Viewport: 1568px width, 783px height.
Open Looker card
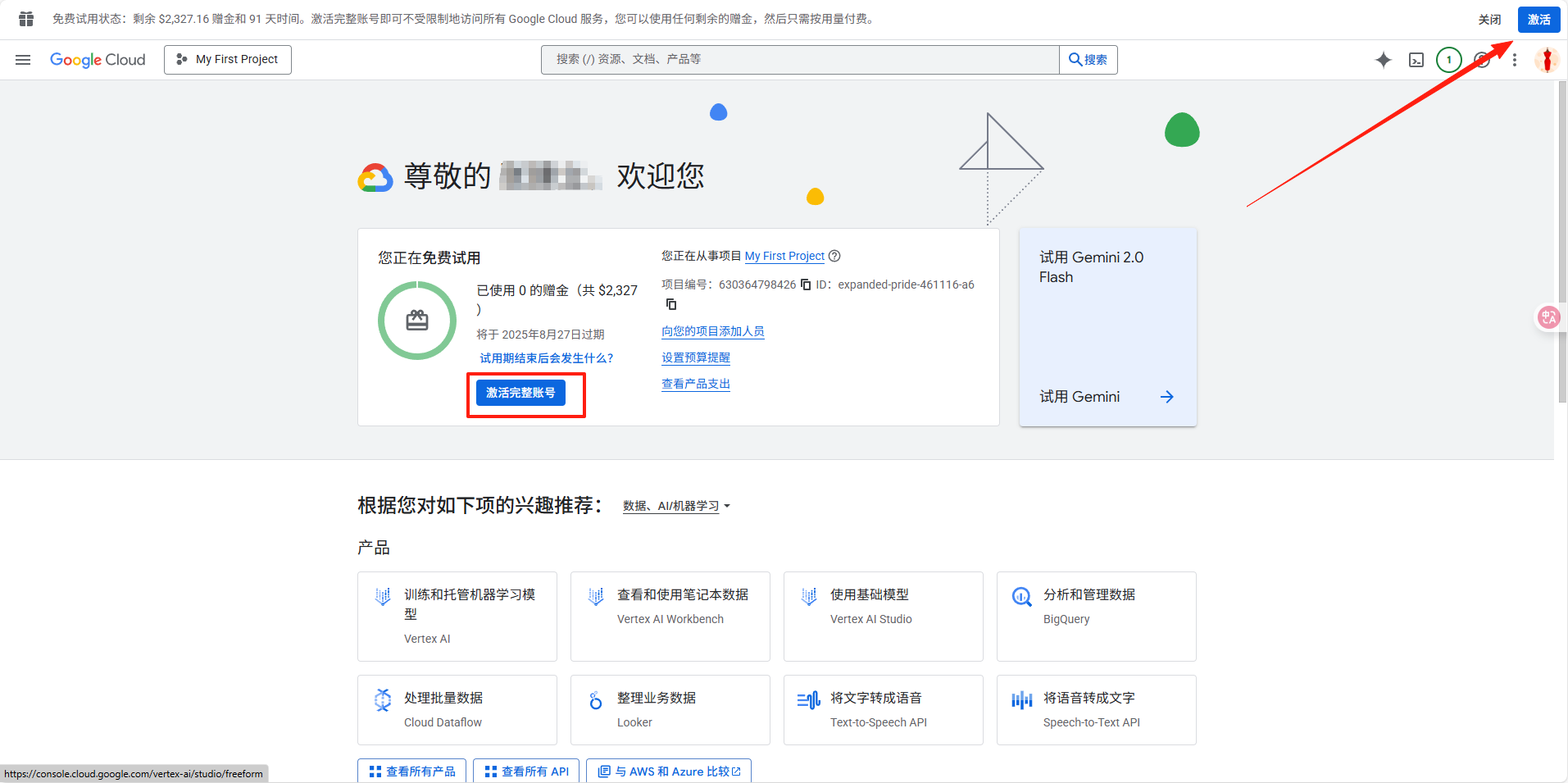670,710
